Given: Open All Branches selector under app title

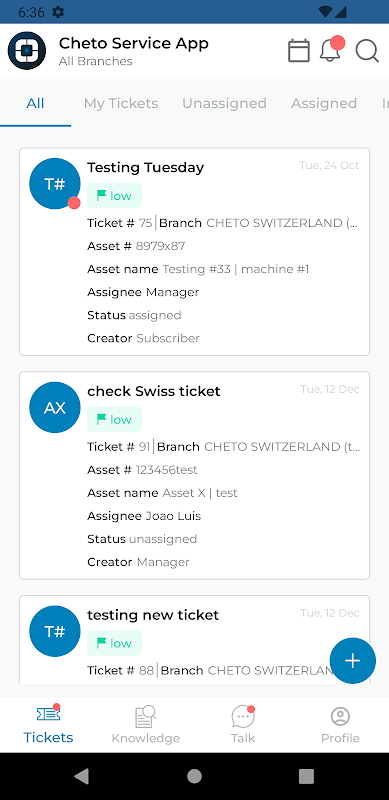Looking at the screenshot, I should click(95, 61).
